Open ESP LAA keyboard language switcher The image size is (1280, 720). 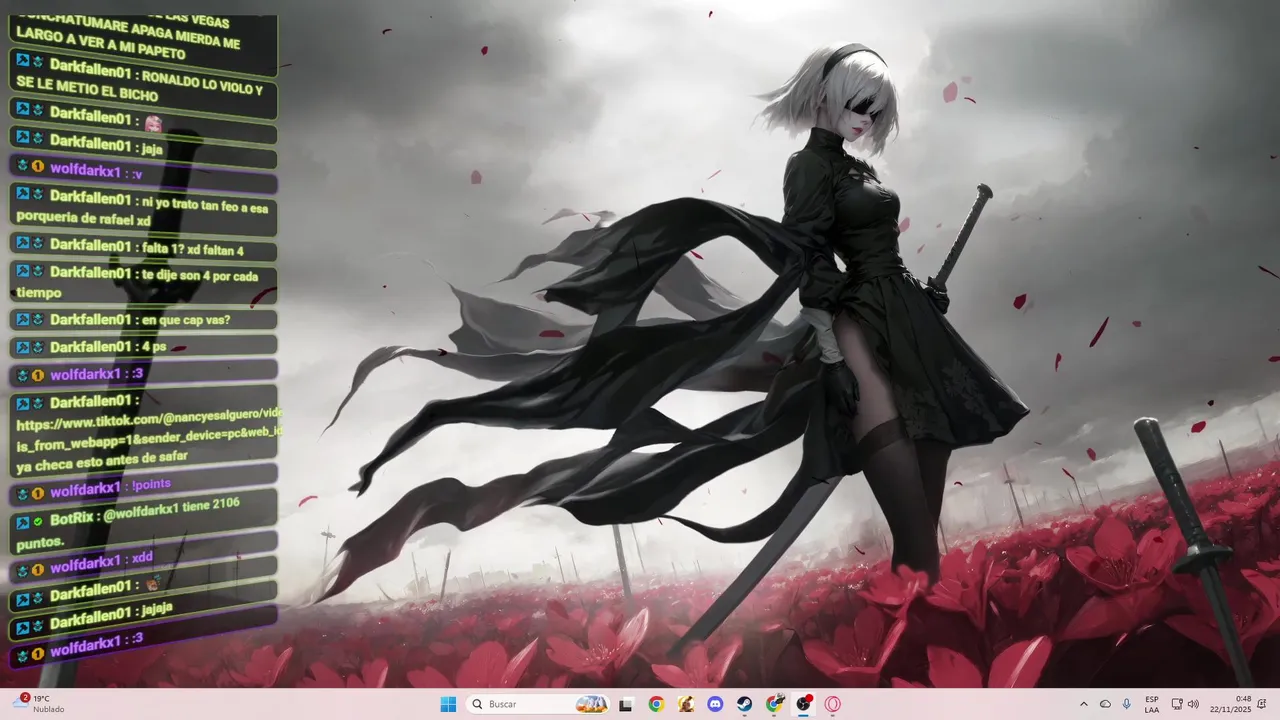1152,704
